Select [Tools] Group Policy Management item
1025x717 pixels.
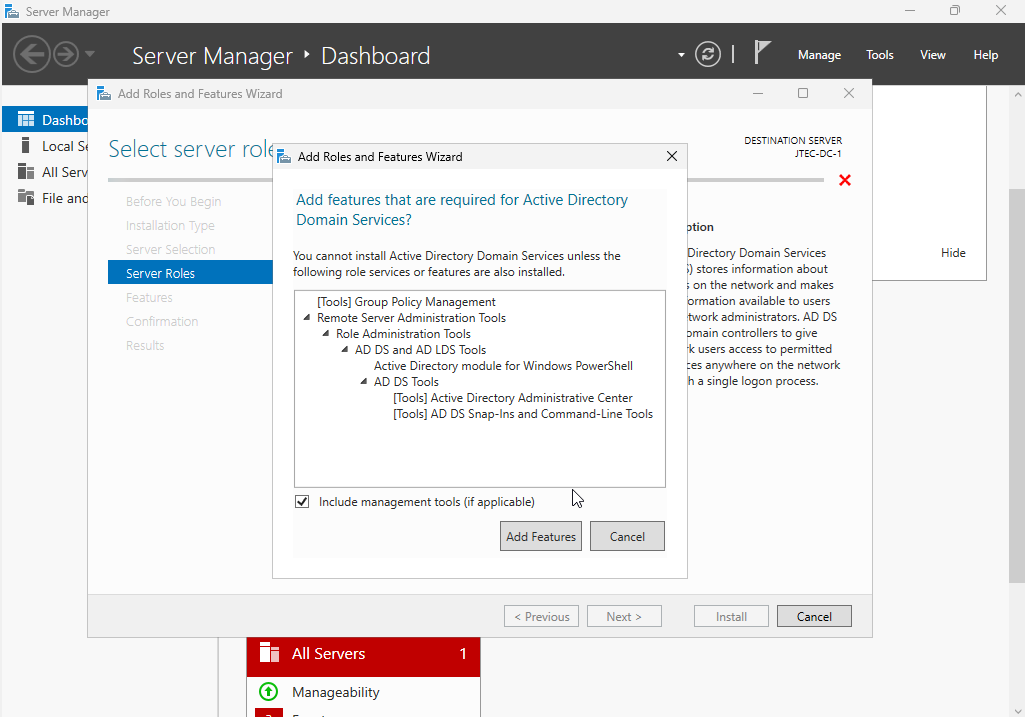point(406,302)
